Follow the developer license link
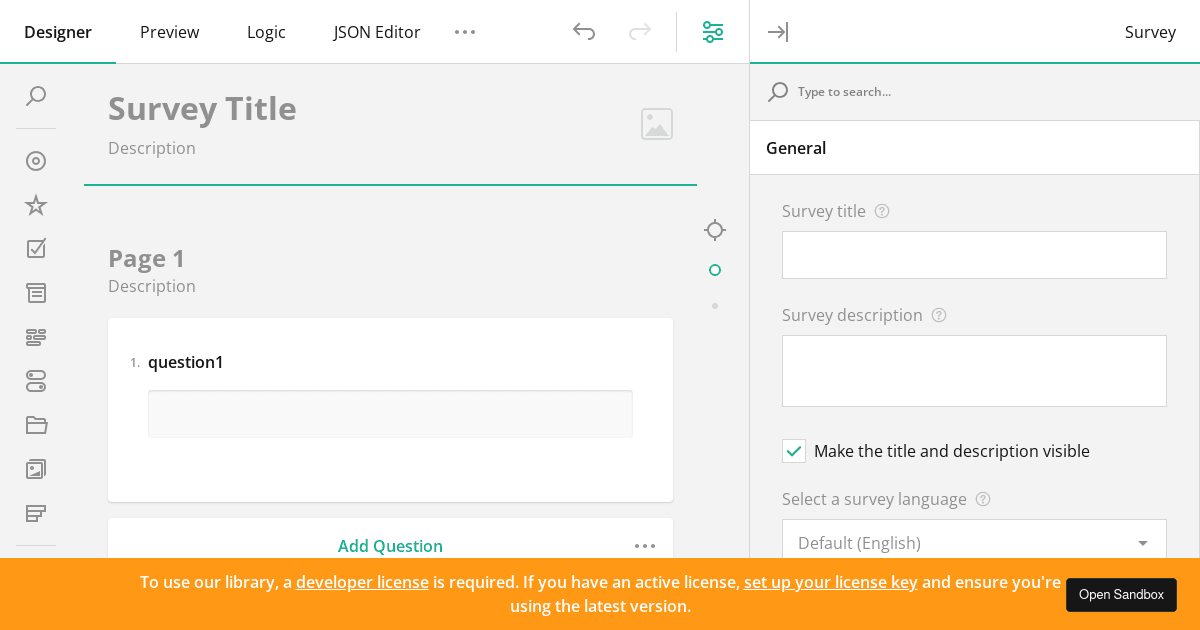The image size is (1200, 630). click(362, 582)
